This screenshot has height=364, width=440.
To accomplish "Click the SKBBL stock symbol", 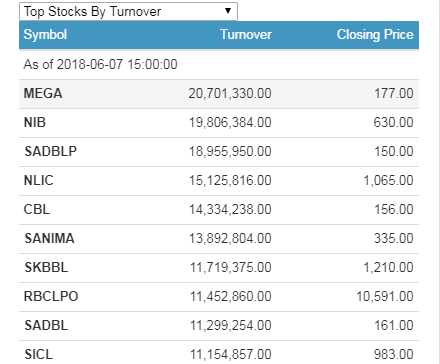I will pos(46,267).
